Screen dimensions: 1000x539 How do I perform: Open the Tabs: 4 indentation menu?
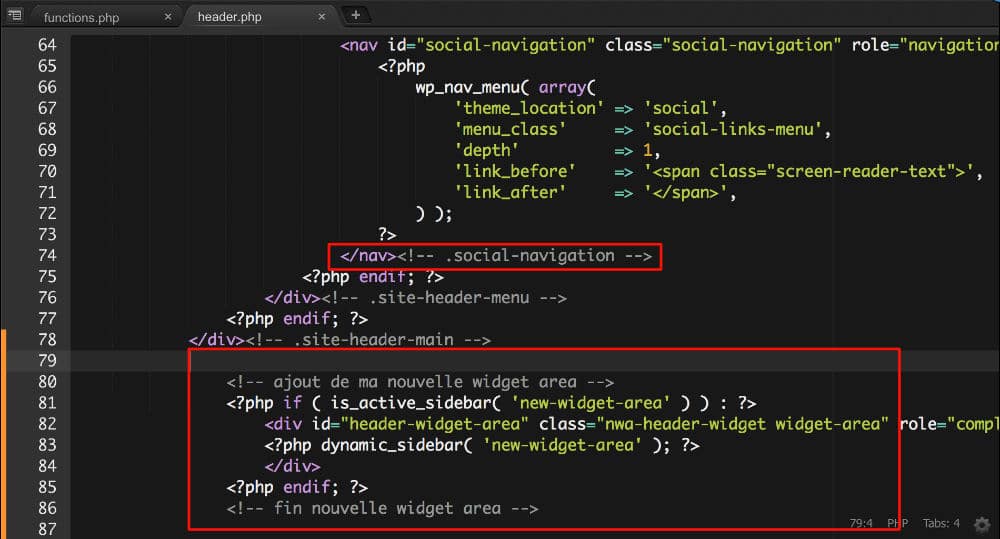[941, 523]
